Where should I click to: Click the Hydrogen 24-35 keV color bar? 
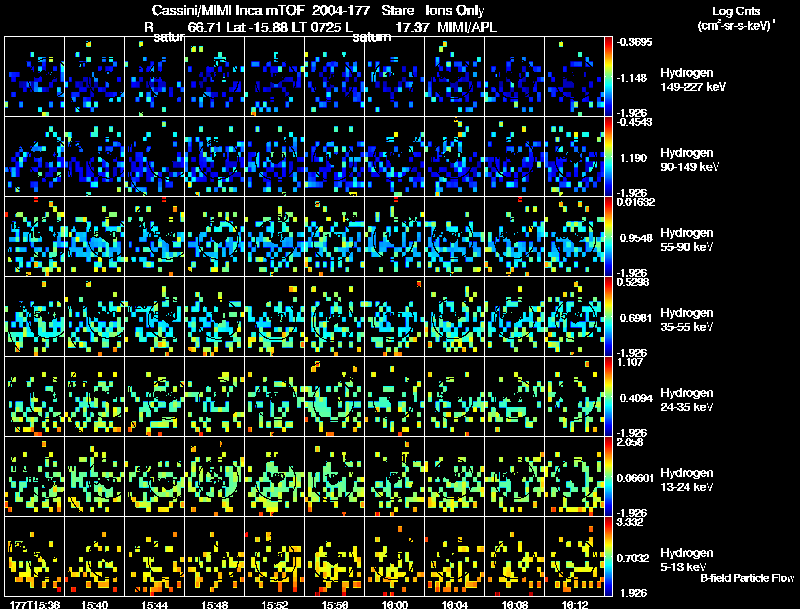point(608,397)
